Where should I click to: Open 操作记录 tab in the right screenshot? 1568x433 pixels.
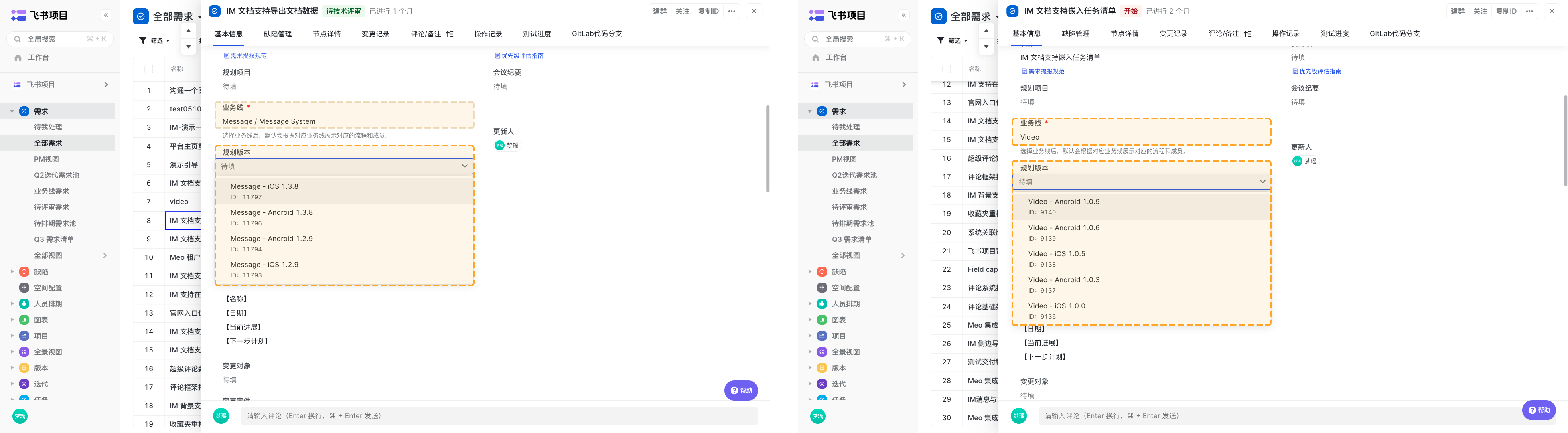click(1286, 34)
